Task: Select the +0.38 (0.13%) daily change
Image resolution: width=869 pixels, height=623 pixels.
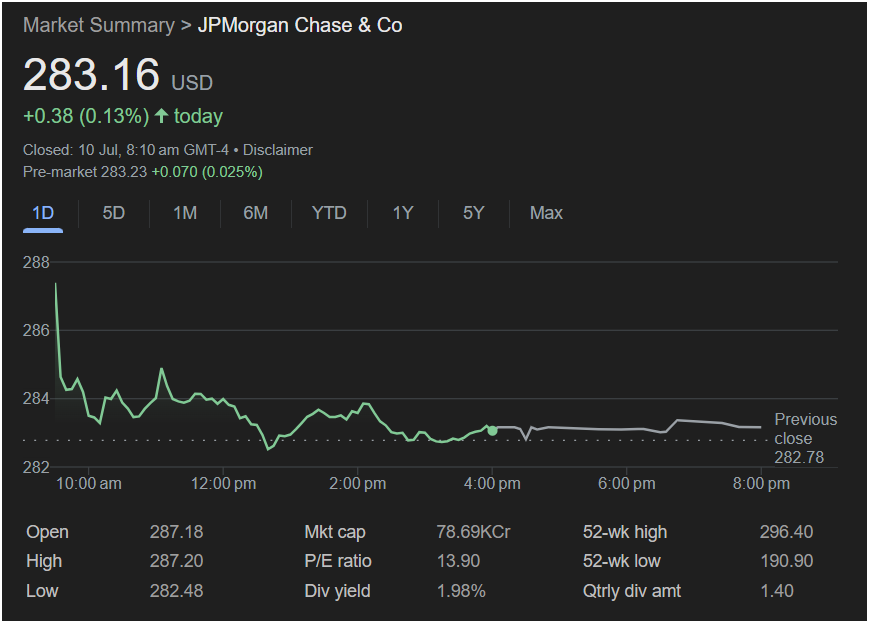Action: pos(86,116)
